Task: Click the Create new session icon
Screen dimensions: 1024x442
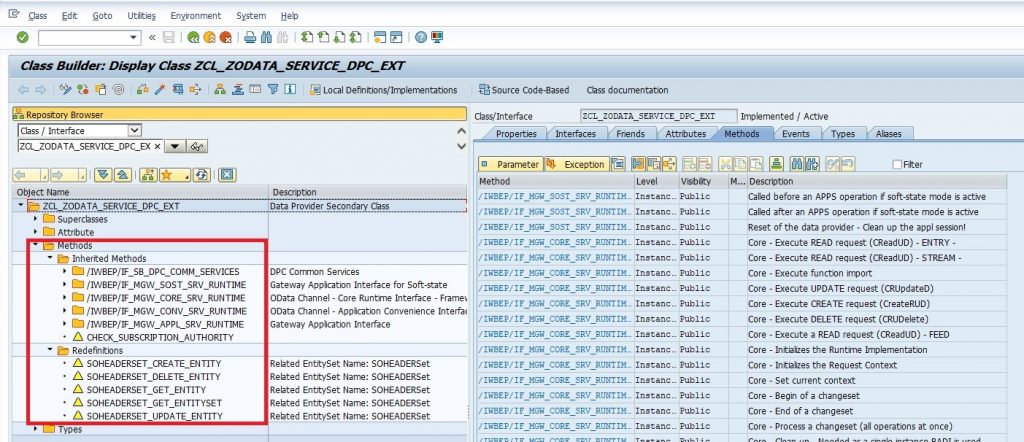Action: [x=380, y=37]
